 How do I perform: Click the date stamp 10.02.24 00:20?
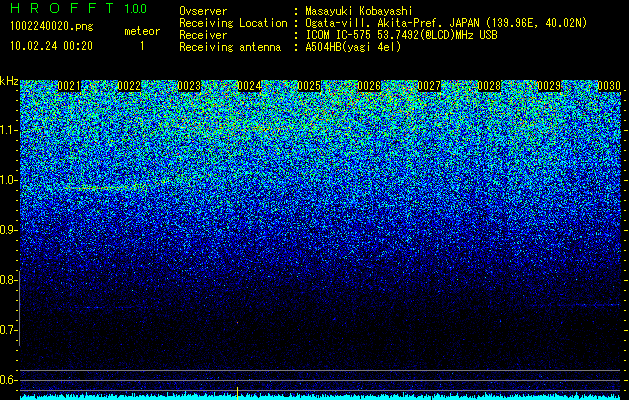[51, 46]
